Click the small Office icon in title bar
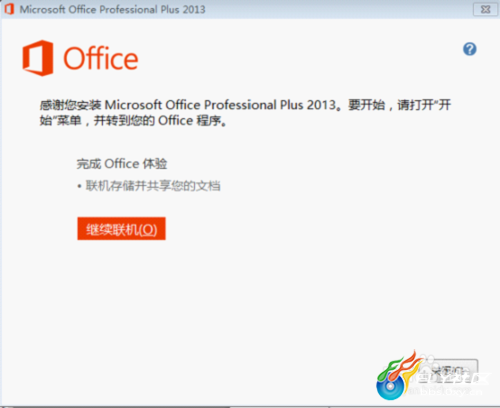 click(9, 9)
